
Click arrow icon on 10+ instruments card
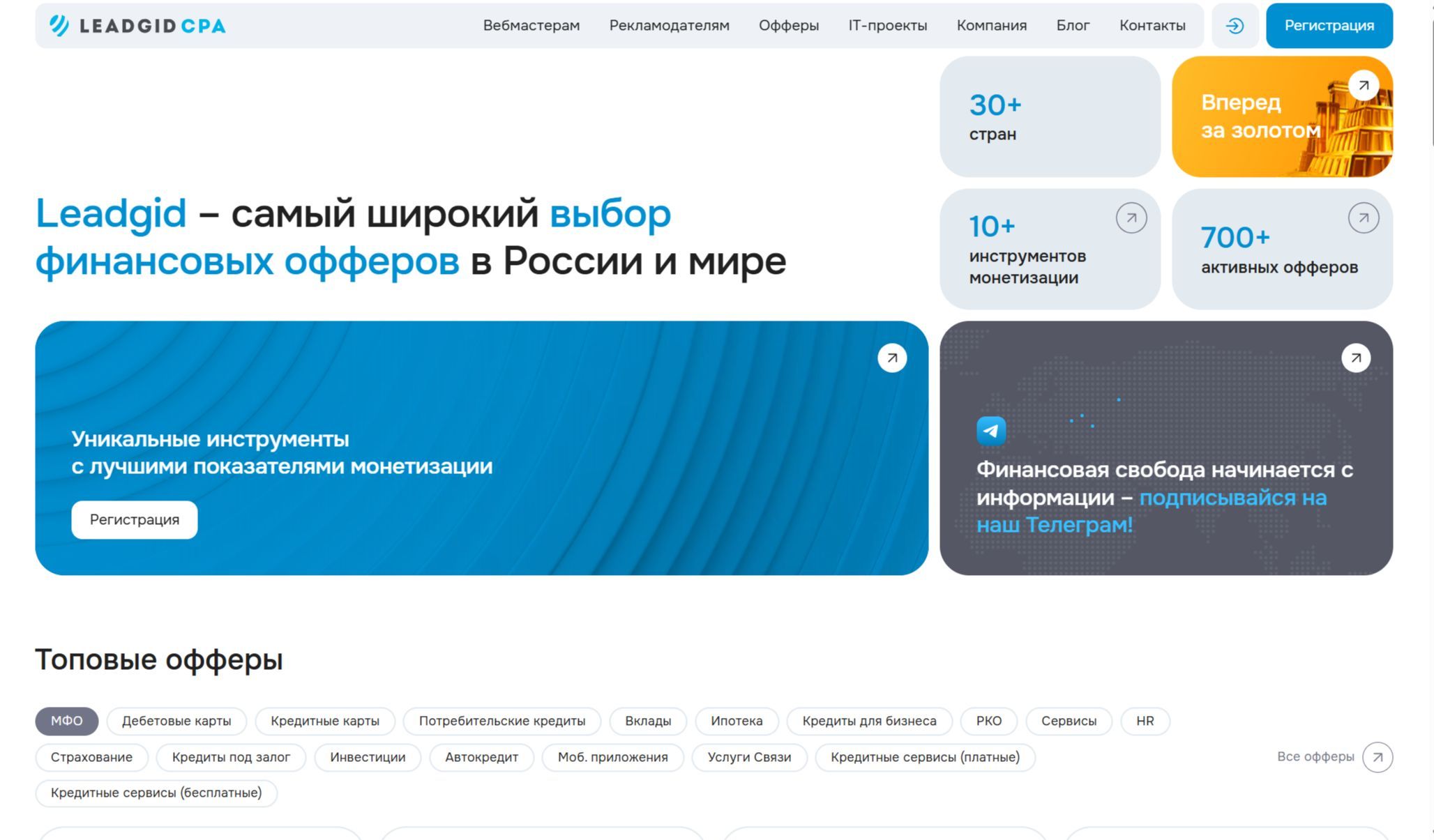pyautogui.click(x=1131, y=218)
